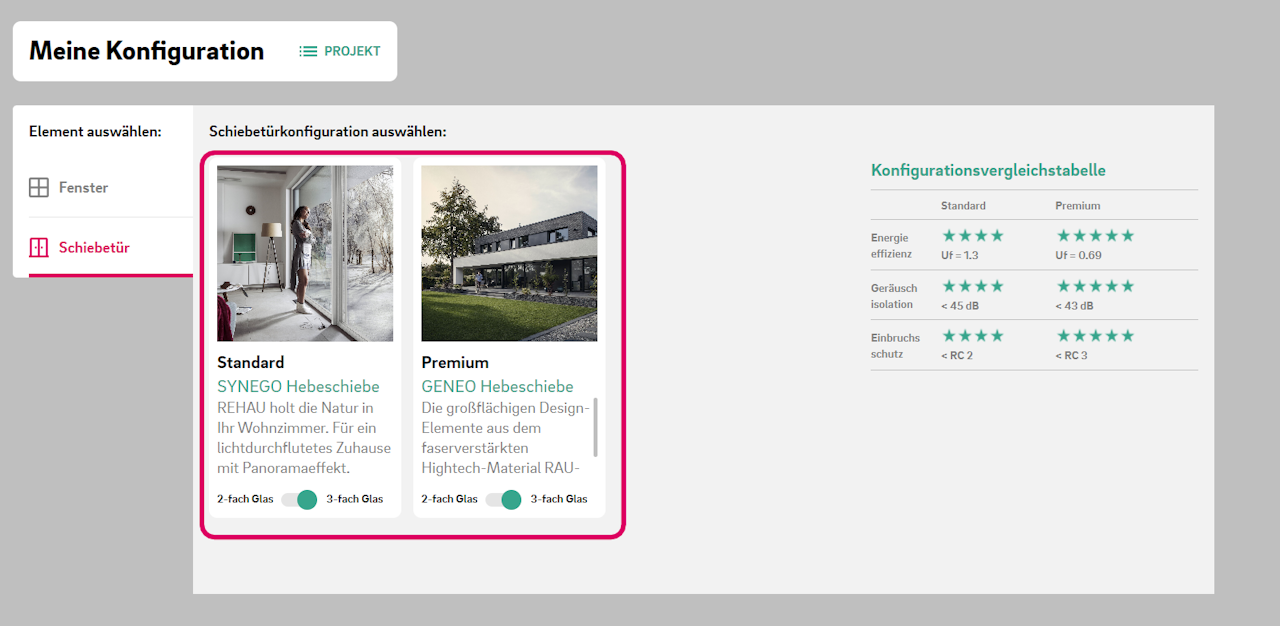The width and height of the screenshot is (1280, 626).
Task: Click '2-fach Glas' label on Standard card
Action: click(245, 499)
